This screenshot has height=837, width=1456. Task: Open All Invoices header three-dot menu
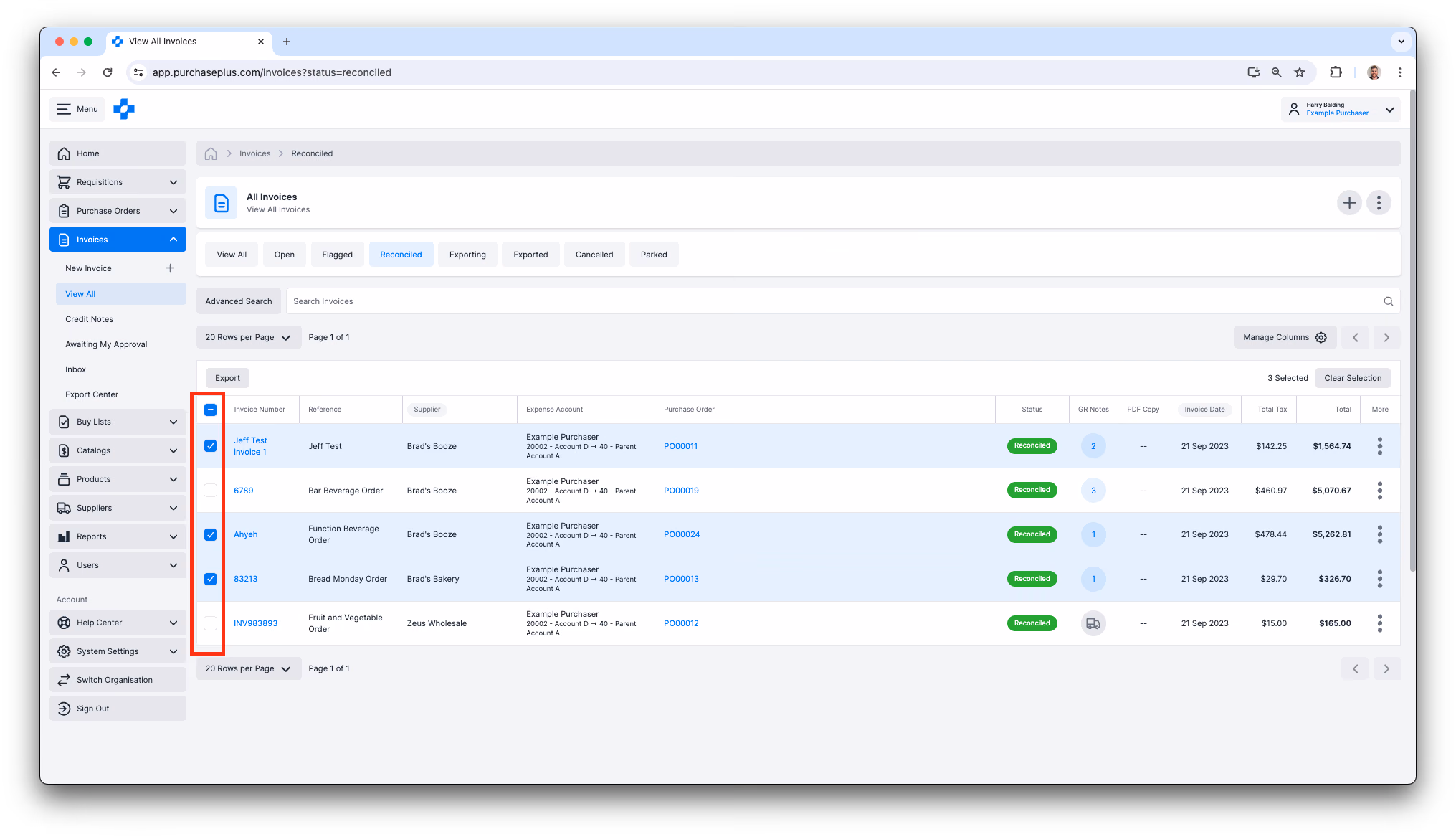point(1379,203)
